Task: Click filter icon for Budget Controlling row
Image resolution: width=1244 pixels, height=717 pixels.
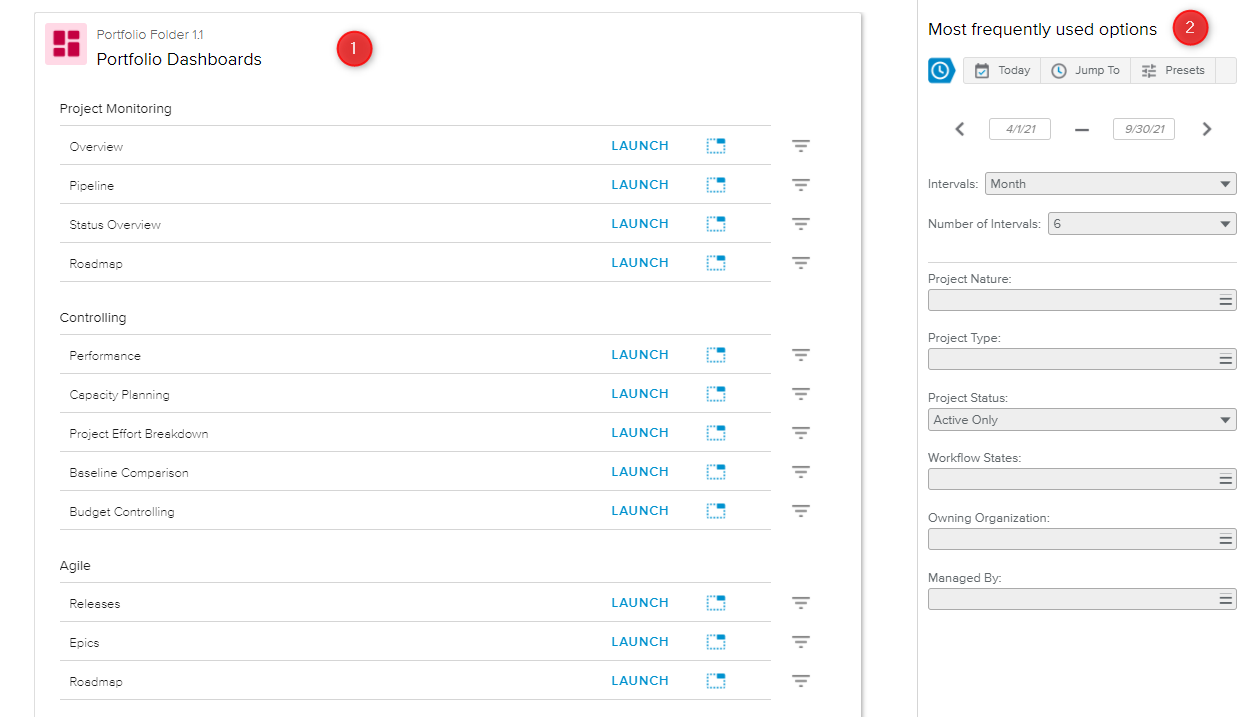Action: click(x=800, y=511)
